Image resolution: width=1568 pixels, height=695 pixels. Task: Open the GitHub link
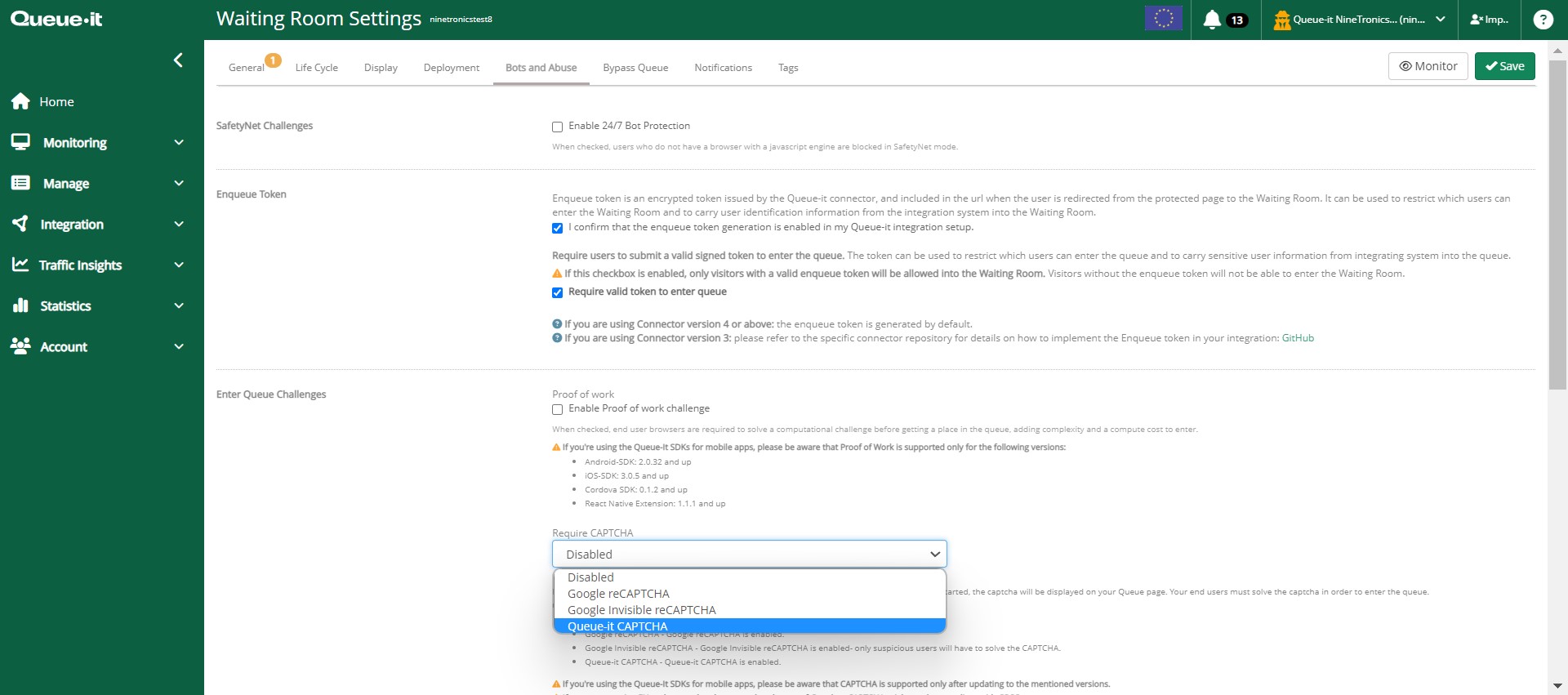click(x=1298, y=338)
